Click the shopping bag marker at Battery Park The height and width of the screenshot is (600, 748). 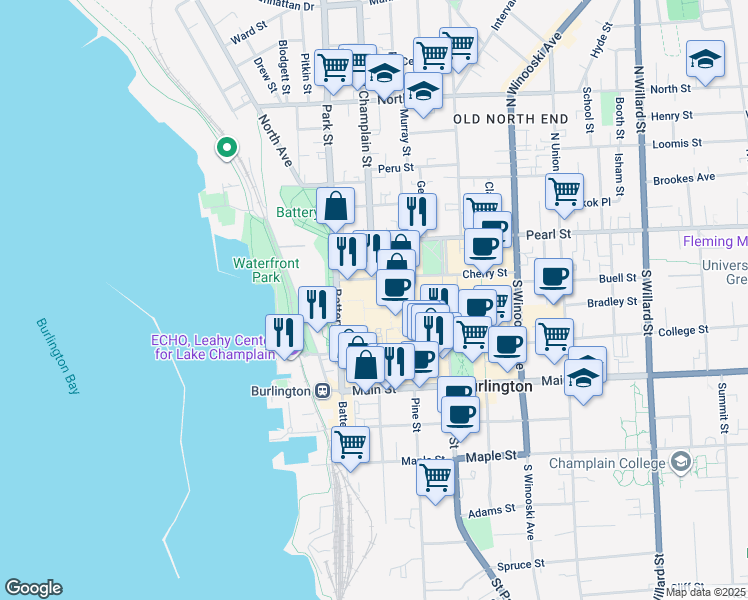click(x=335, y=207)
